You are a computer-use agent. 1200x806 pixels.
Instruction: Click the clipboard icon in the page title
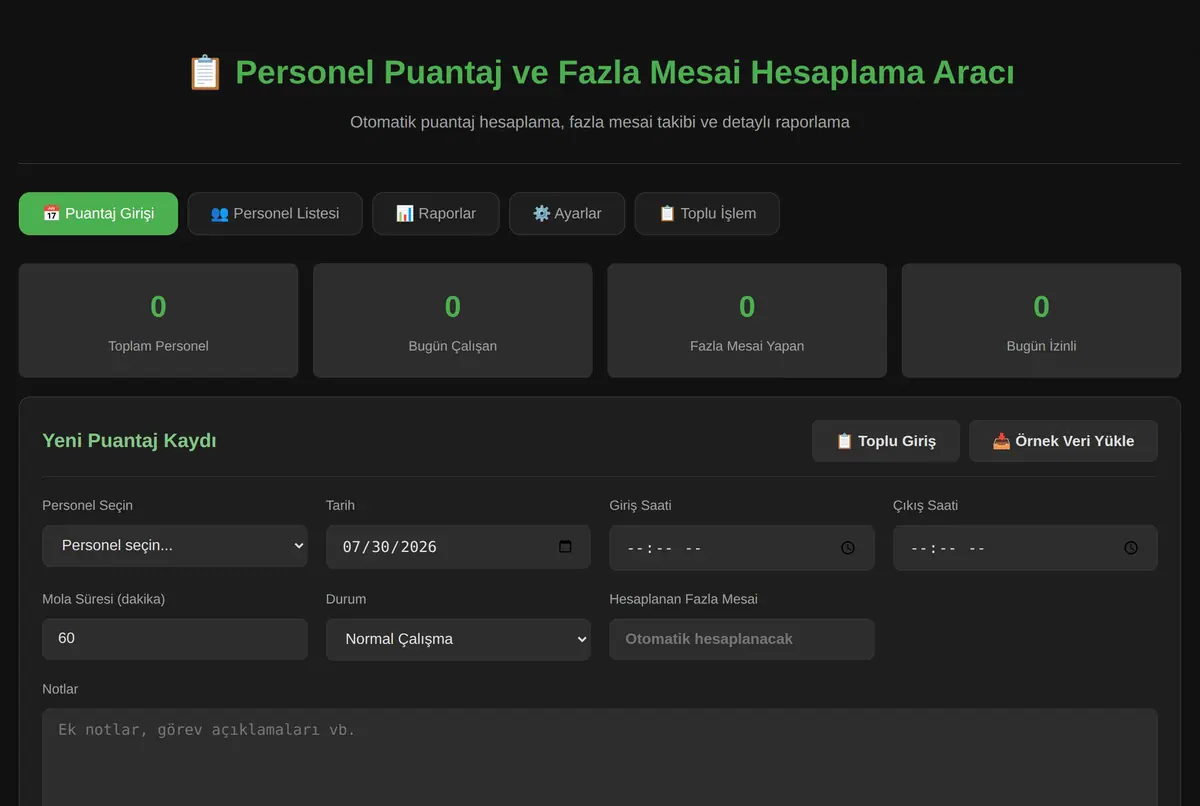[205, 73]
